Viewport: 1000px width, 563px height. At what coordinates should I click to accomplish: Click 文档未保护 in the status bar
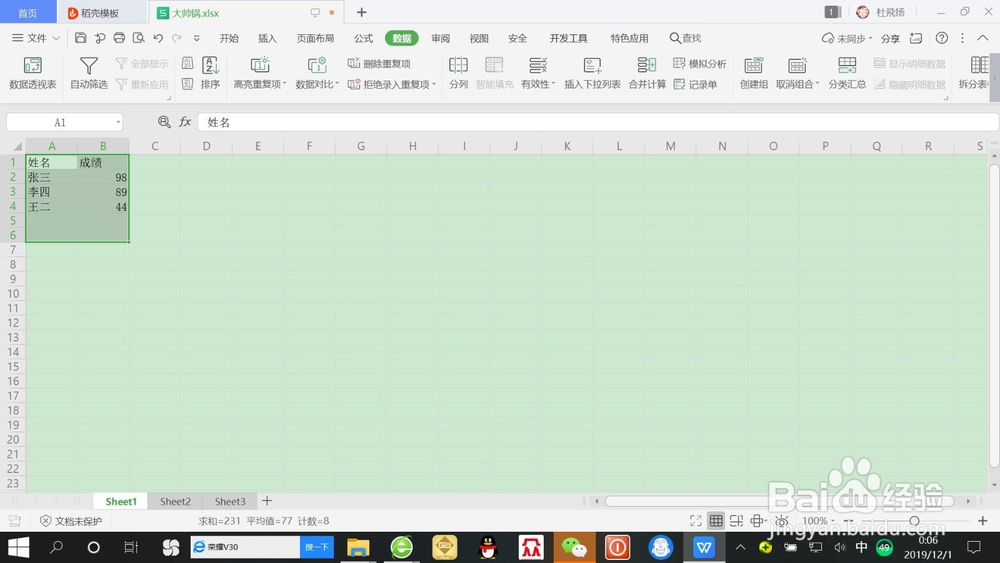(71, 521)
